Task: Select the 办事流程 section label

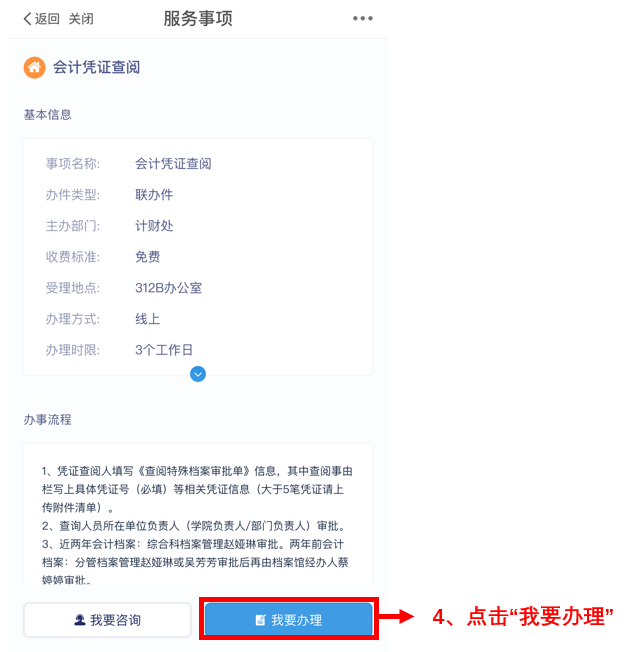Action: coord(47,420)
